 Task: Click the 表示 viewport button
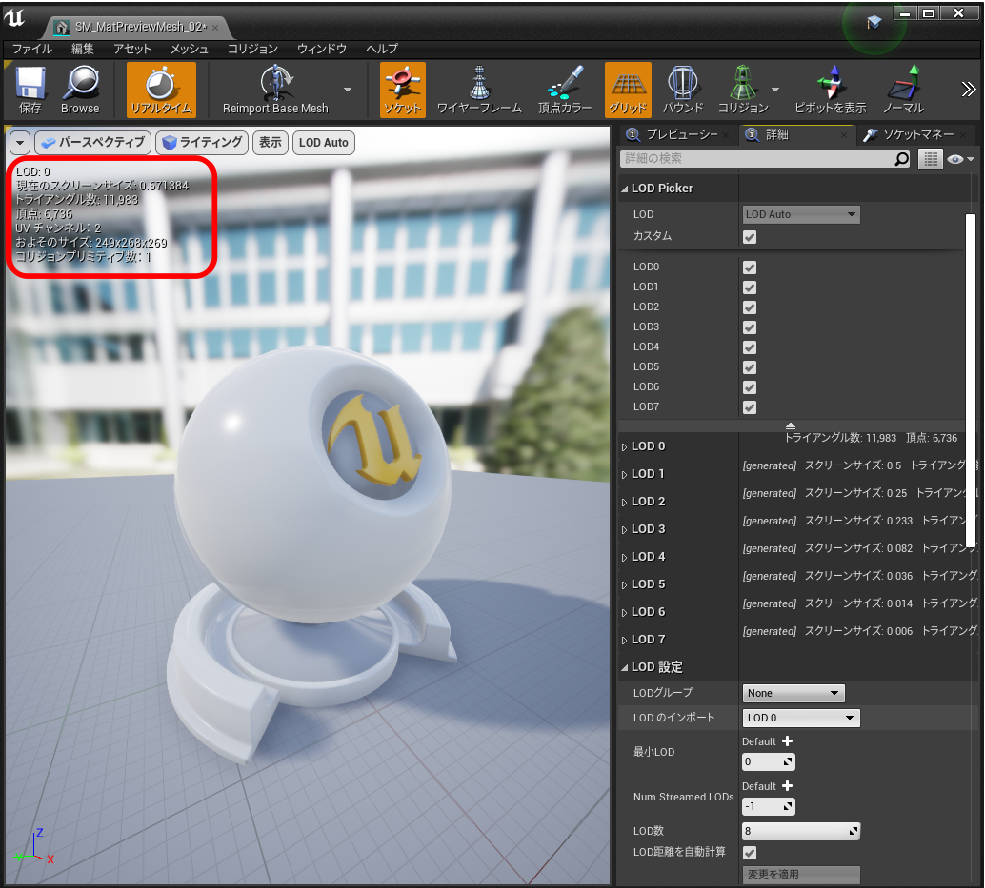point(270,143)
